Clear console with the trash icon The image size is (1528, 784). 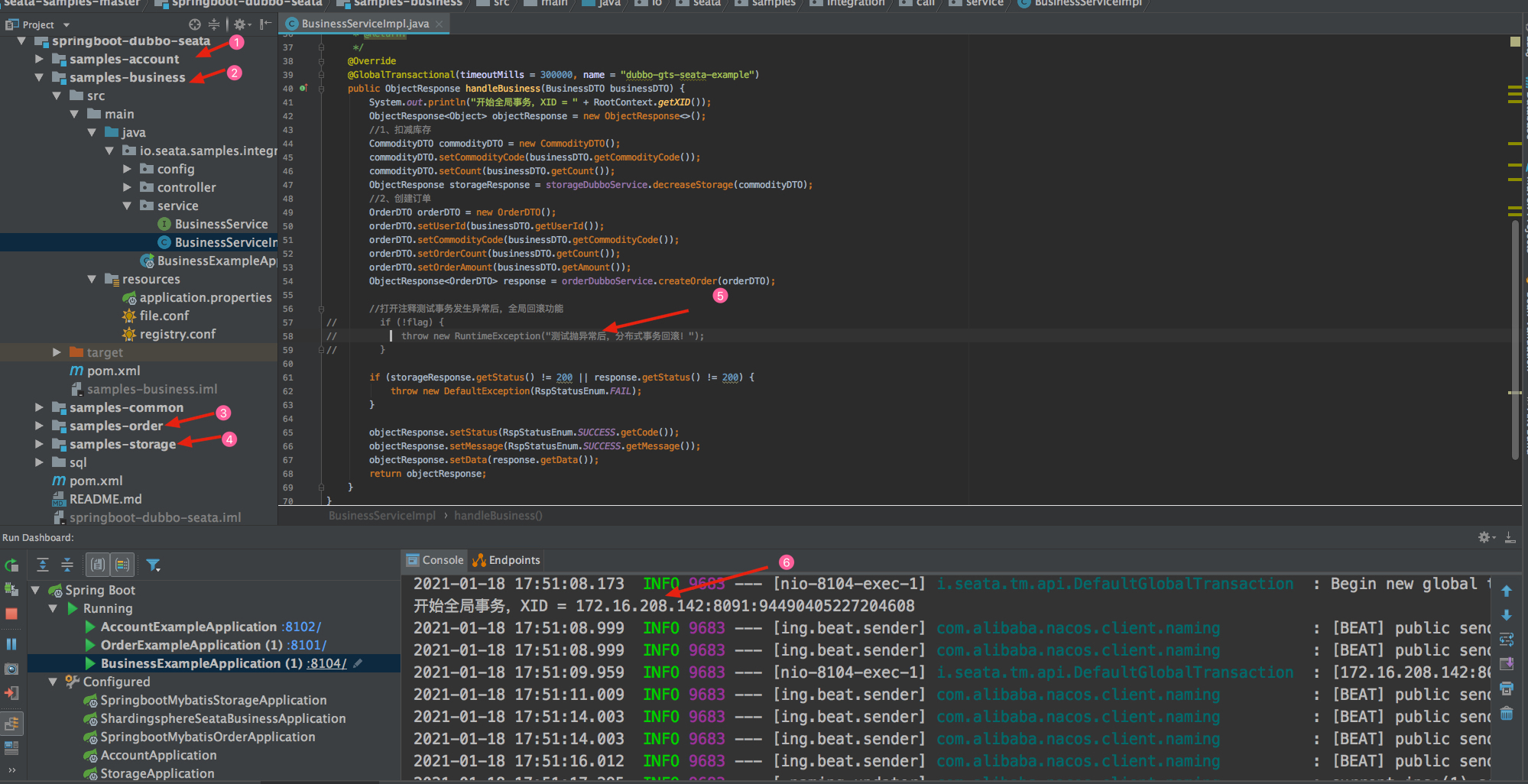point(1506,713)
